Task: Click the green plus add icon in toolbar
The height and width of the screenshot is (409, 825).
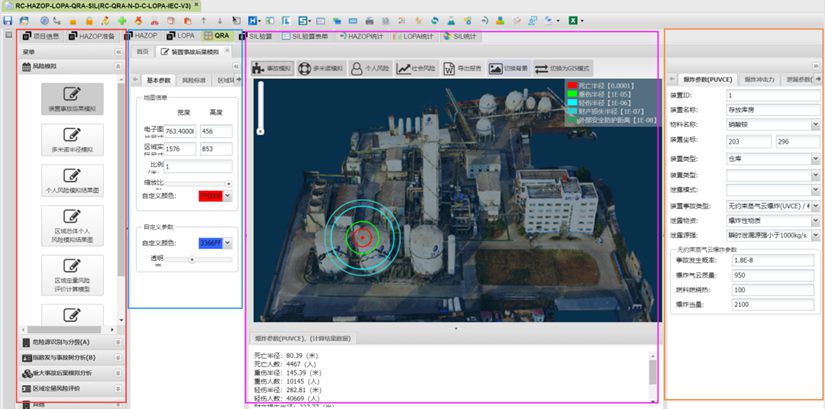Action: [x=122, y=20]
